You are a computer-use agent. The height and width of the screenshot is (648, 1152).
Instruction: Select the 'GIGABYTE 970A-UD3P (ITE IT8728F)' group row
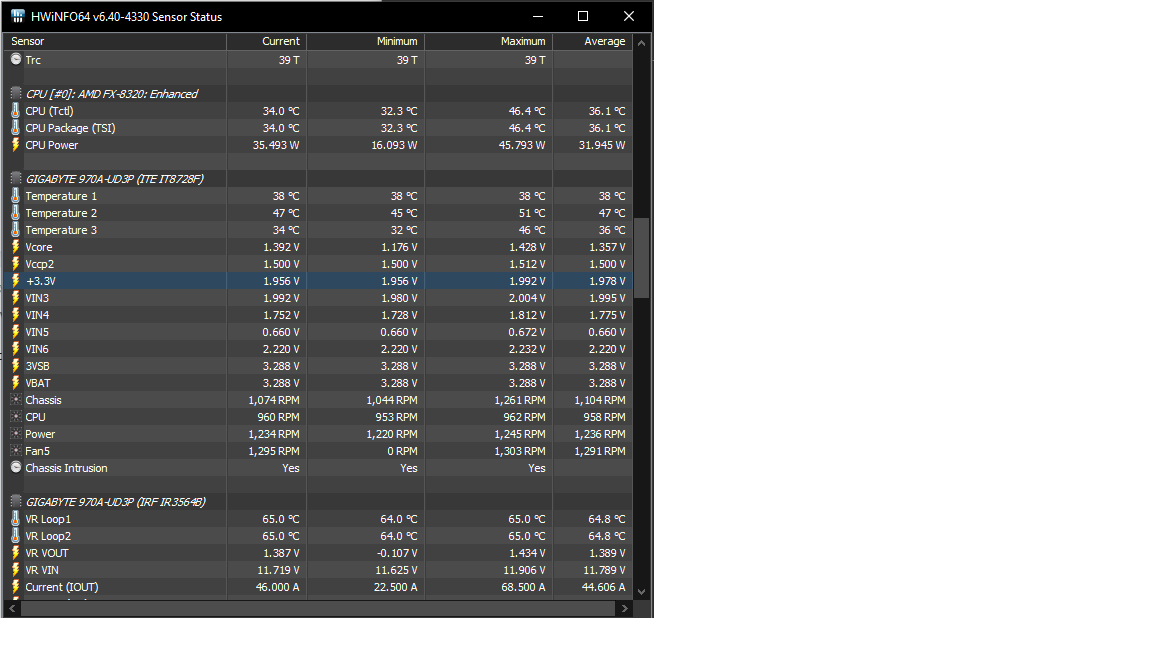[x=318, y=179]
